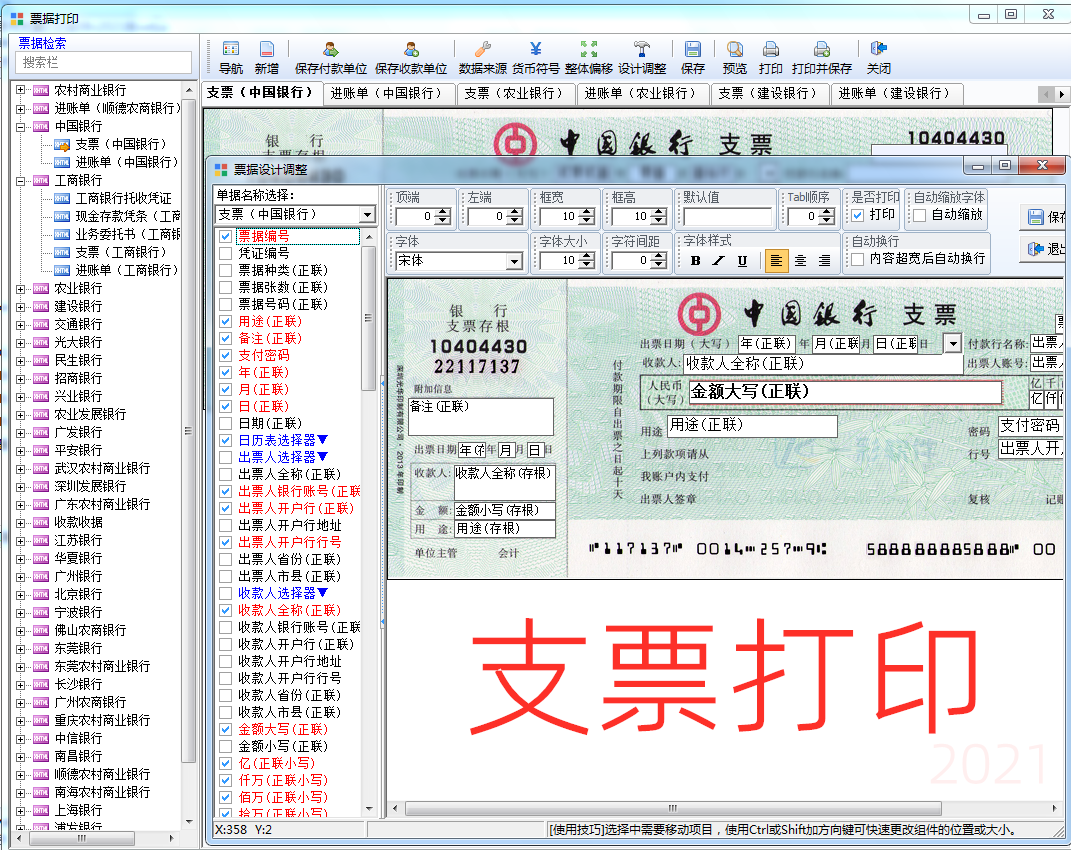Select 工商银行托收凭证 tree item

click(x=123, y=198)
